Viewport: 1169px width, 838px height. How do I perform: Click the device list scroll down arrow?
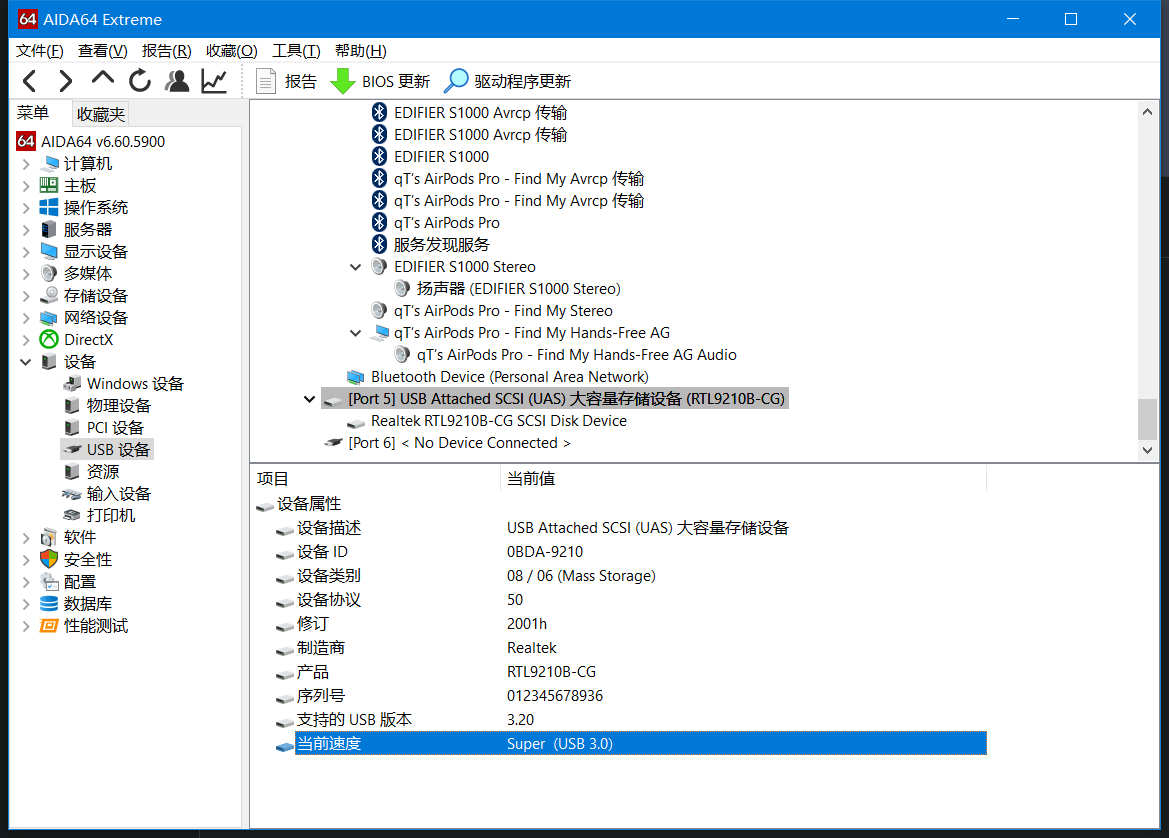1147,450
